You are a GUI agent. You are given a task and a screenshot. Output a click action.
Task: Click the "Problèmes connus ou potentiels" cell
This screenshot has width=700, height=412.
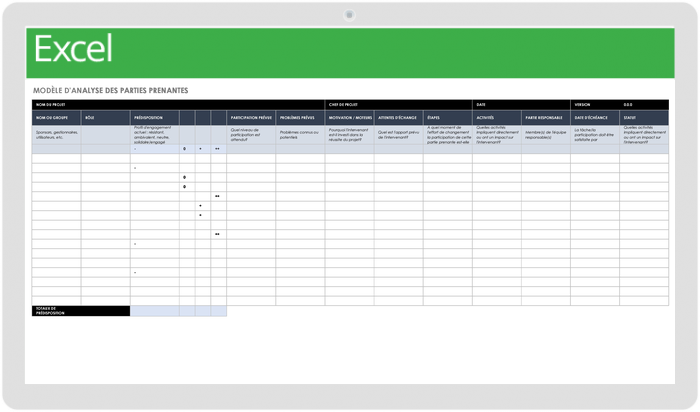coord(300,135)
